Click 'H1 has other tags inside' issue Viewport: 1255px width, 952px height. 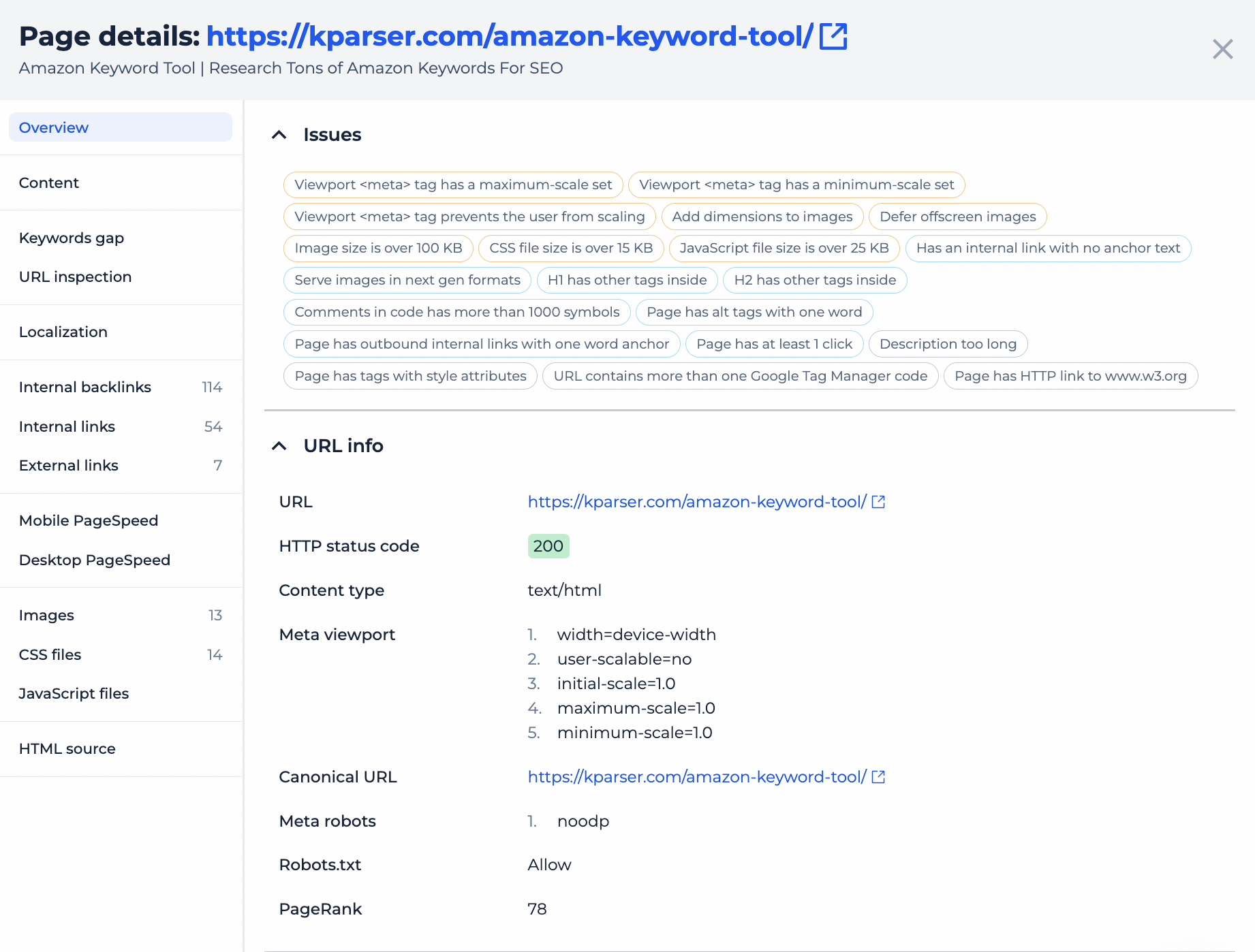[627, 280]
